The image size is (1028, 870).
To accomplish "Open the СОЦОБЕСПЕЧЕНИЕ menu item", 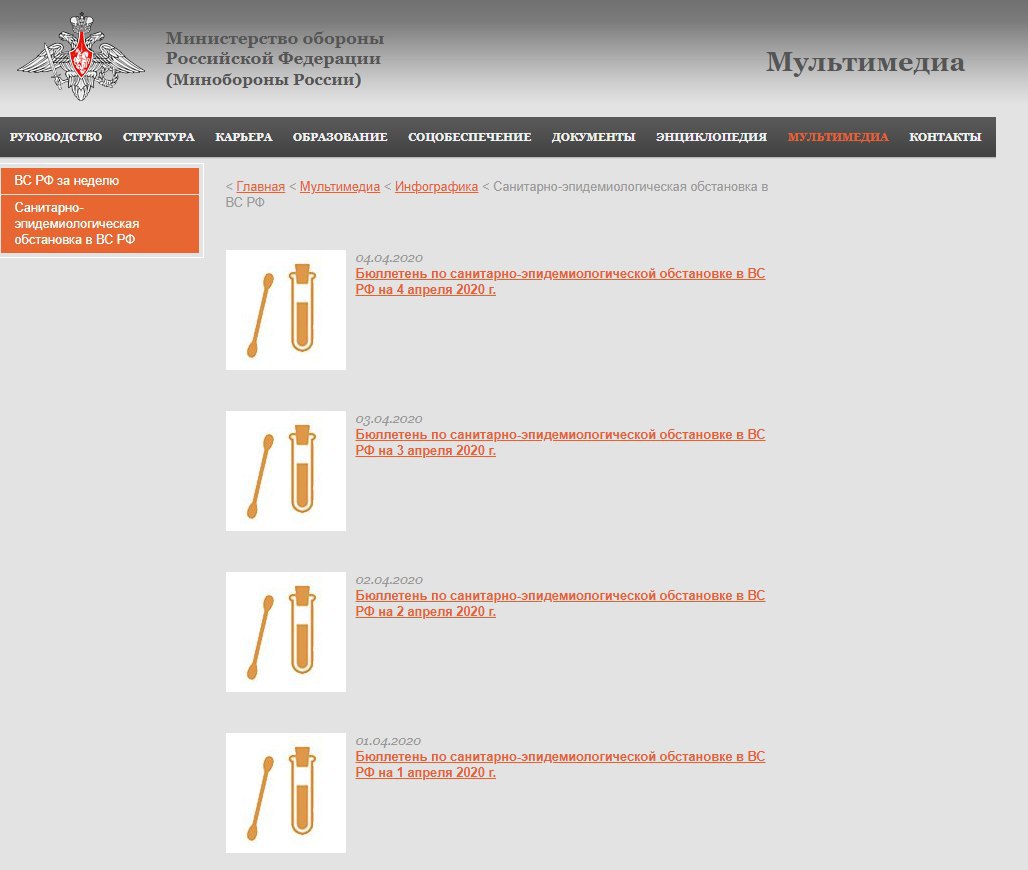I will point(469,137).
